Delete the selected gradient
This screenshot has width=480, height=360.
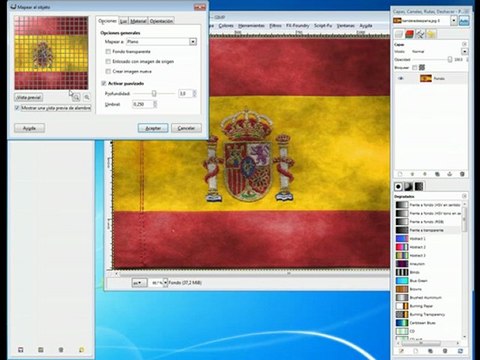445,351
